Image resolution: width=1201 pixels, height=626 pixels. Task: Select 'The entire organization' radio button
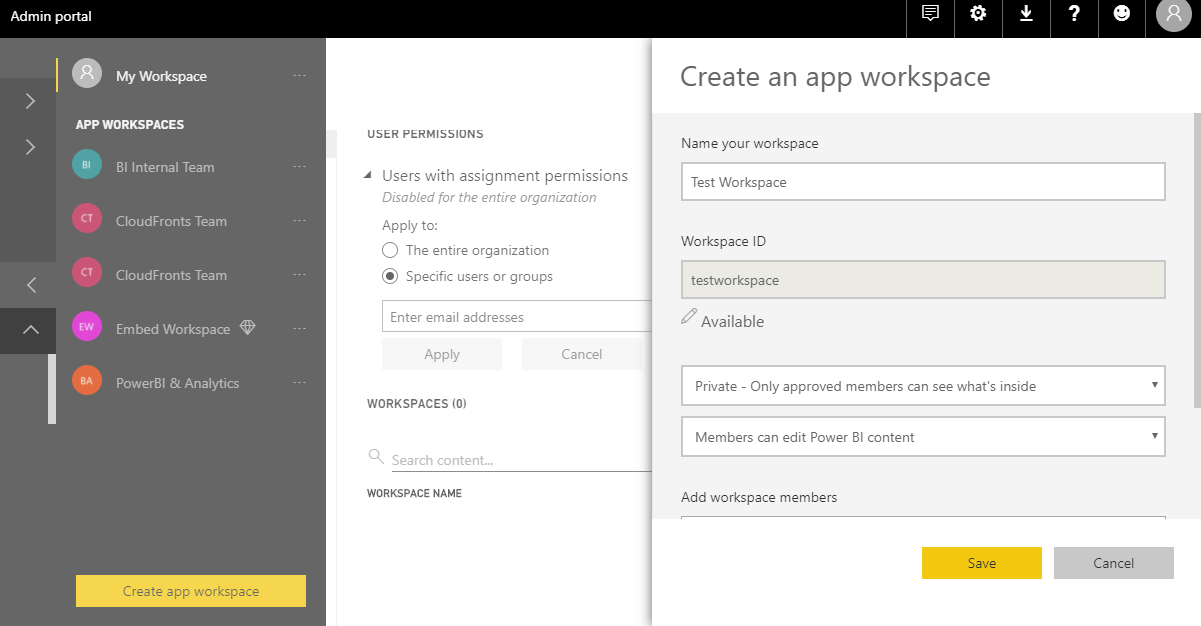tap(390, 250)
